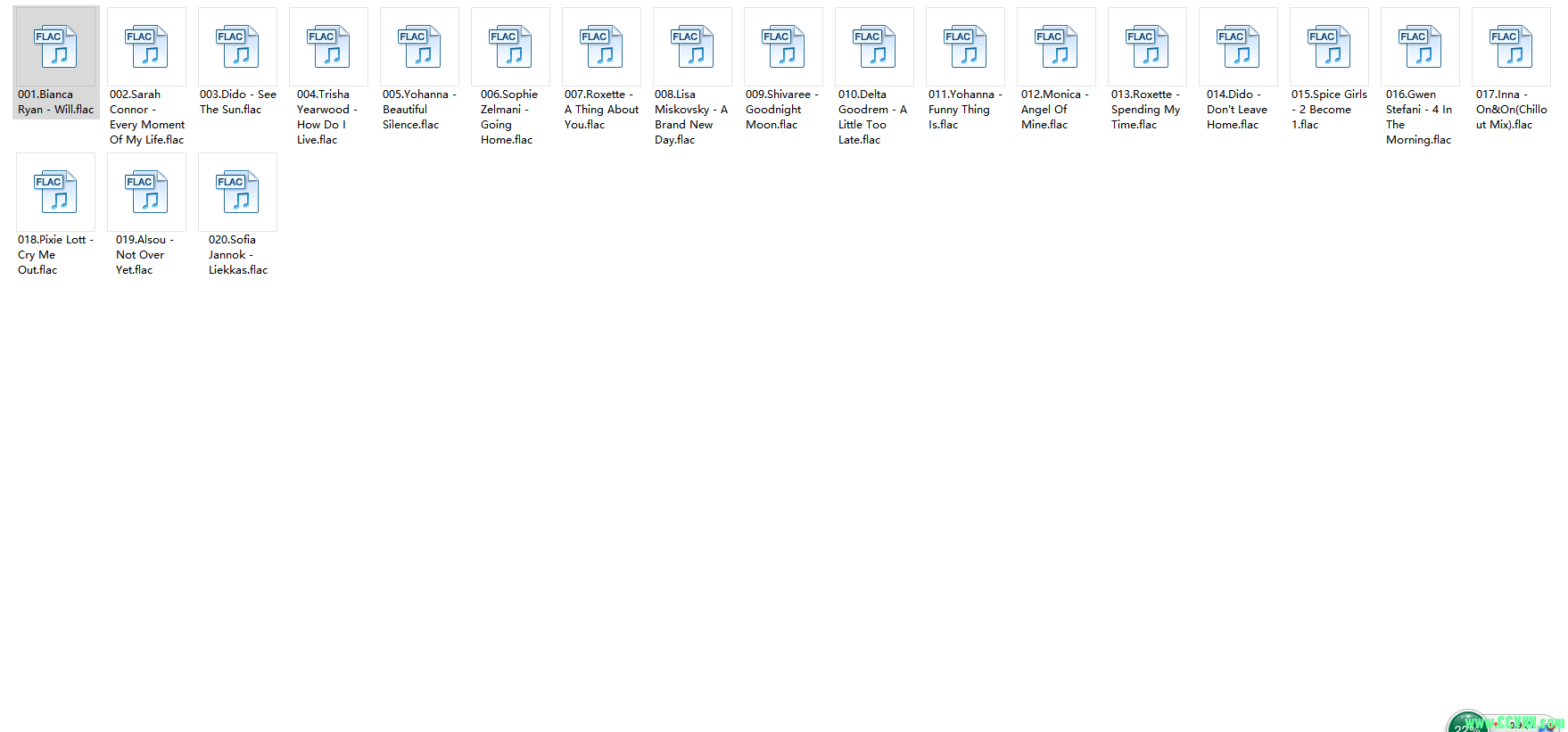Click the filename text '001.Bianca Ryan - Will.flac'
The image size is (1568, 732).
[55, 102]
